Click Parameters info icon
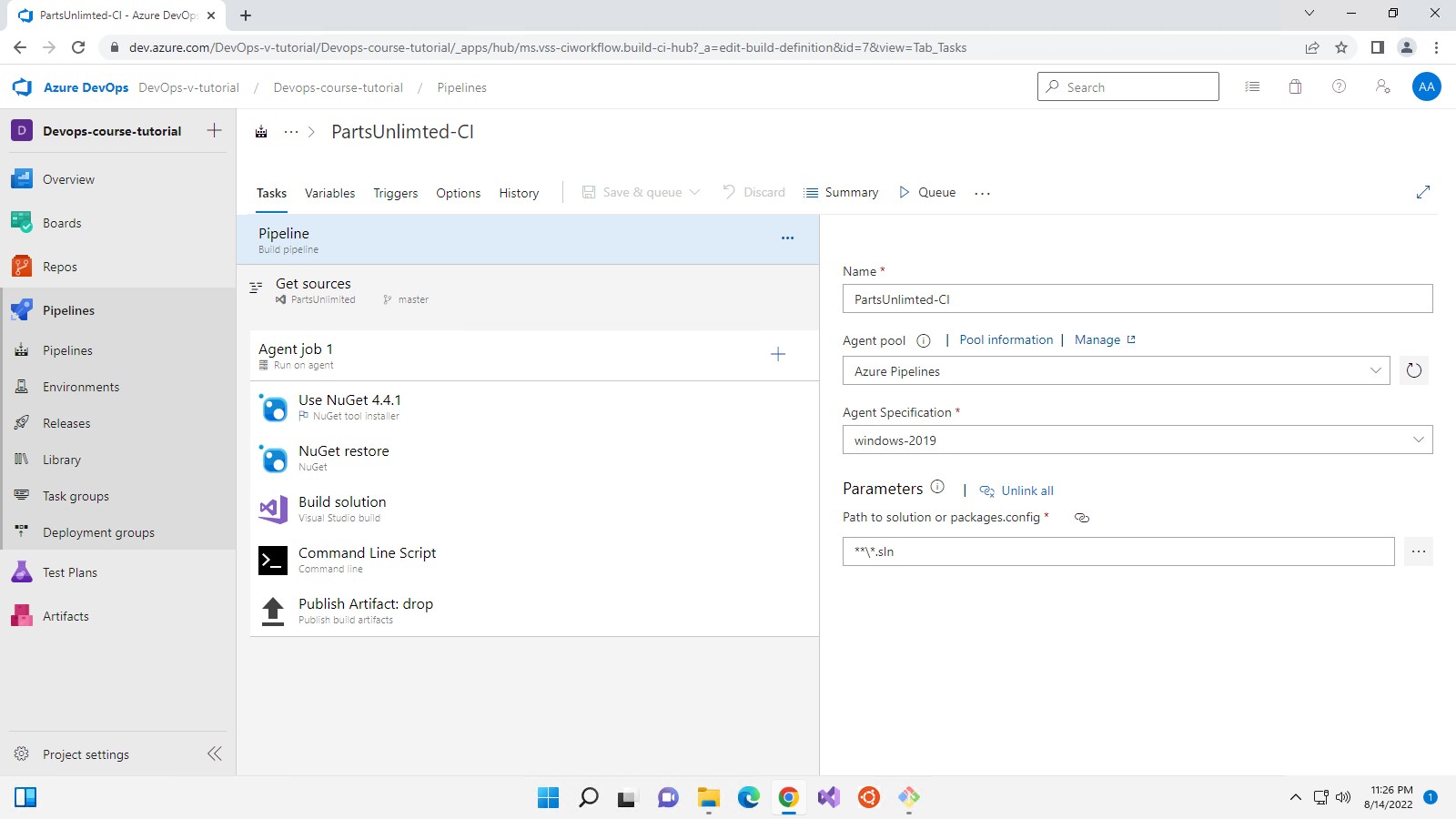Screen dimensions: 1456x819 point(937,487)
